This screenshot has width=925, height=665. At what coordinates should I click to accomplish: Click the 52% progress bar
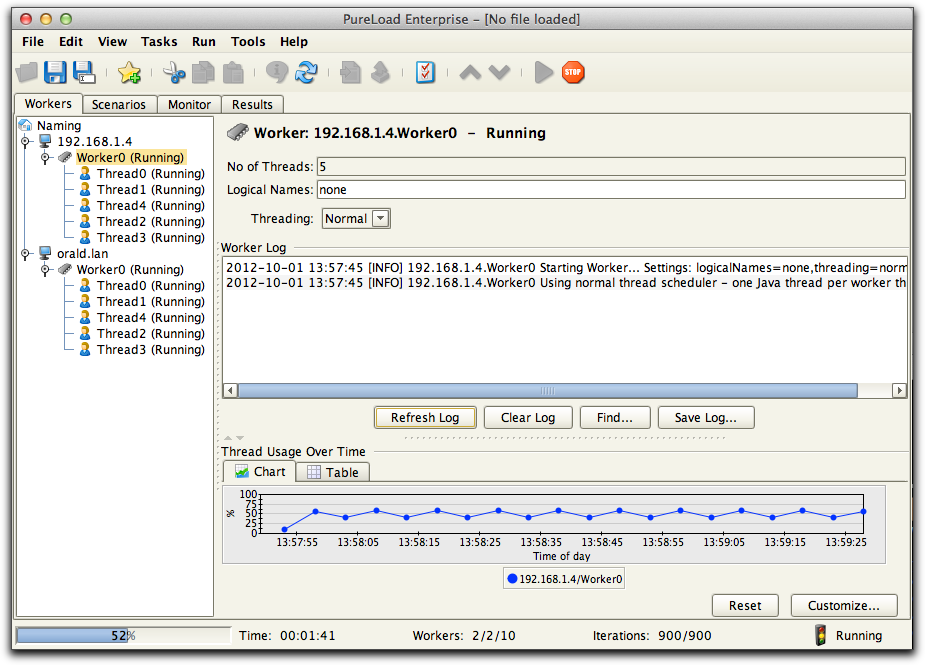click(x=123, y=635)
